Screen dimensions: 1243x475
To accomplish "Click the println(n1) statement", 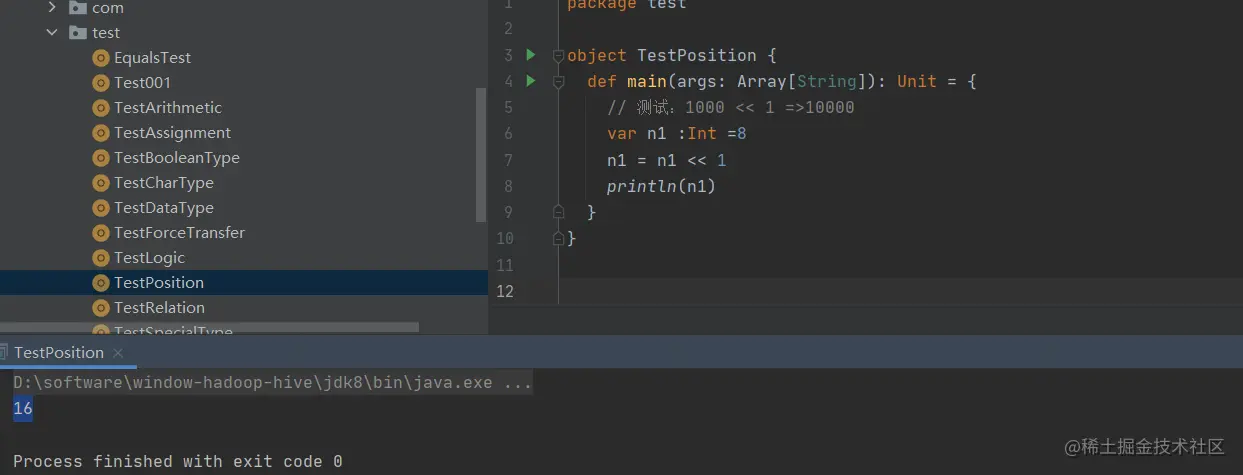I will (x=662, y=186).
